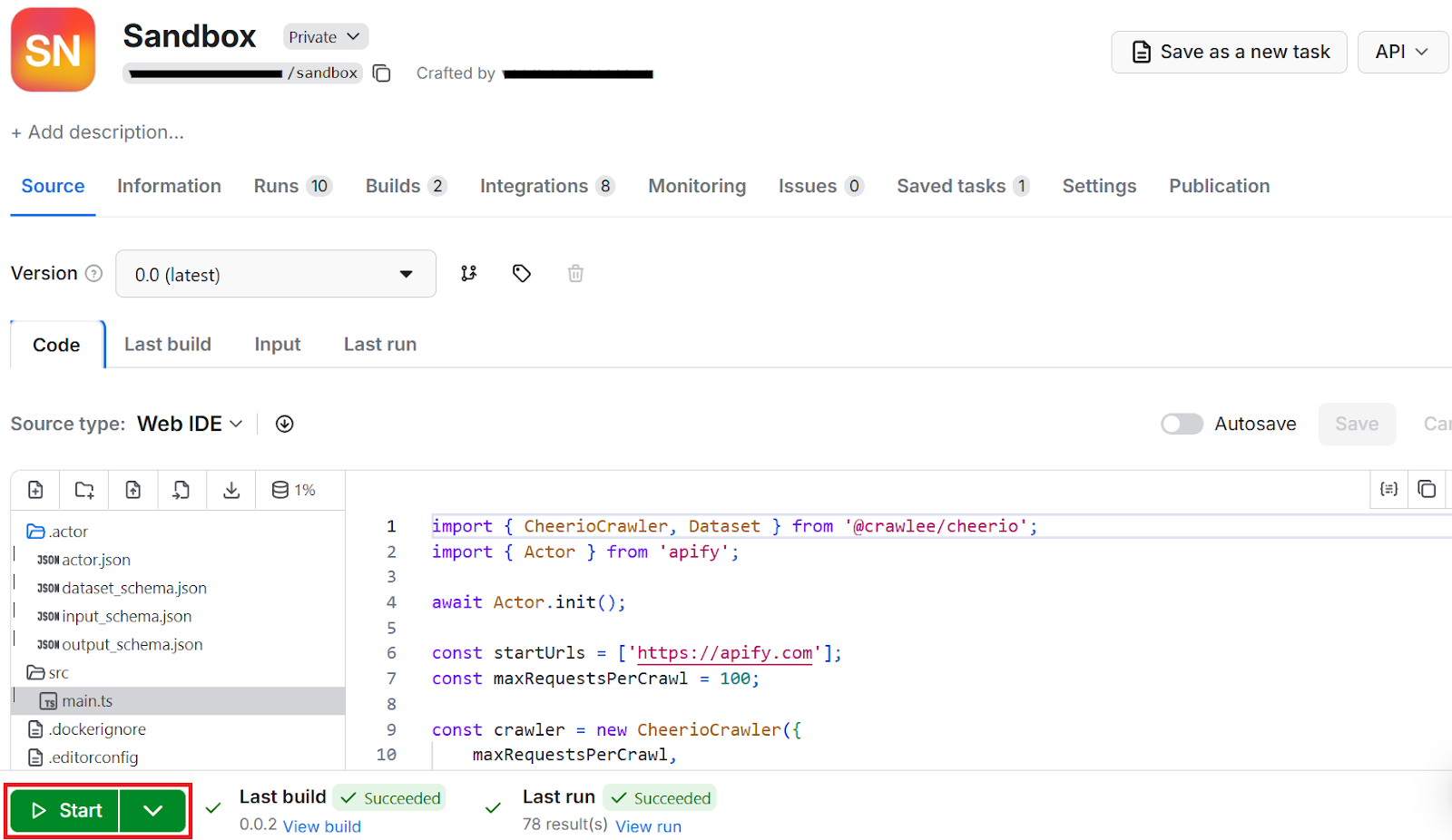1452x840 pixels.
Task: Toggle the Autosave switch
Action: click(1182, 424)
